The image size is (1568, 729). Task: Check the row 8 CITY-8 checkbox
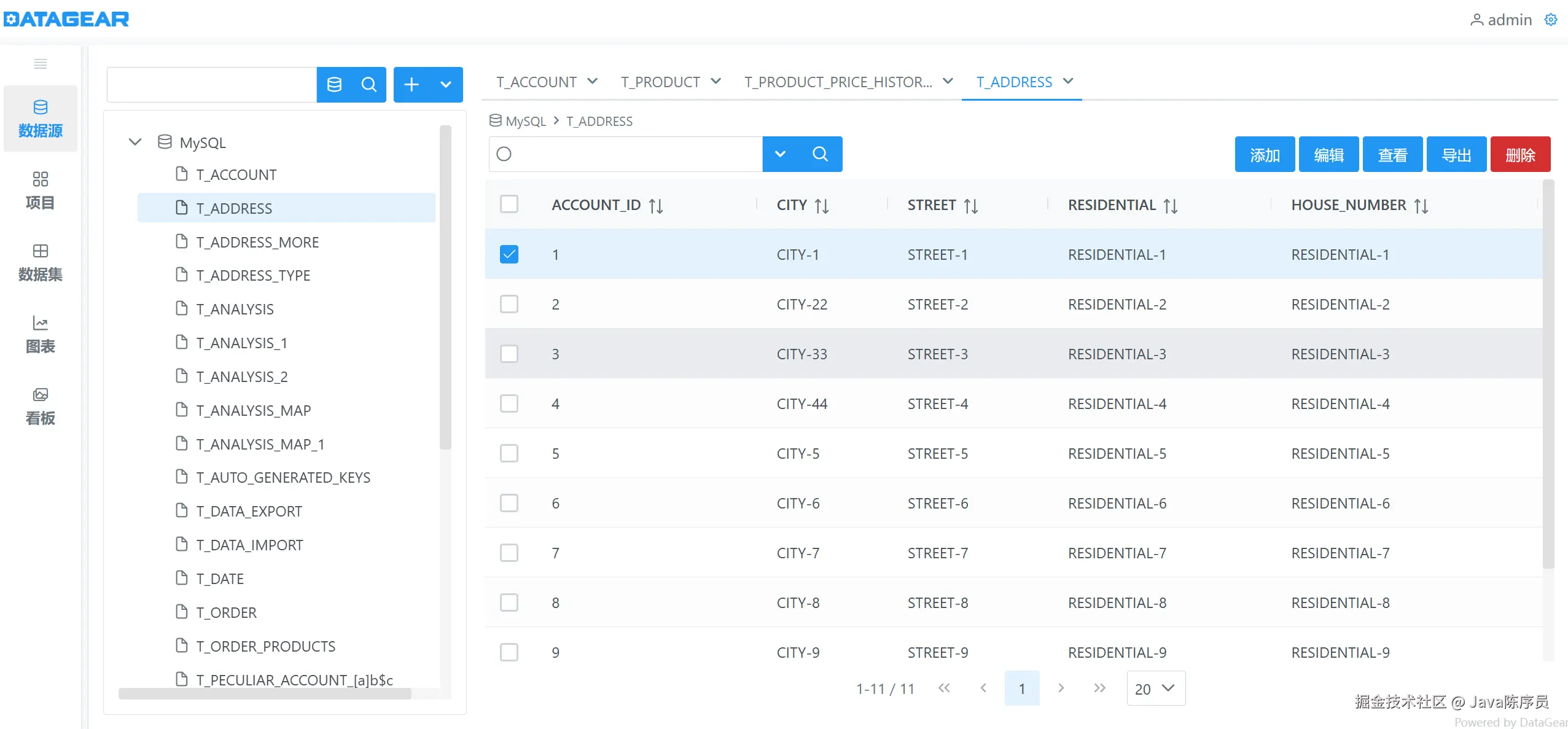coord(509,602)
